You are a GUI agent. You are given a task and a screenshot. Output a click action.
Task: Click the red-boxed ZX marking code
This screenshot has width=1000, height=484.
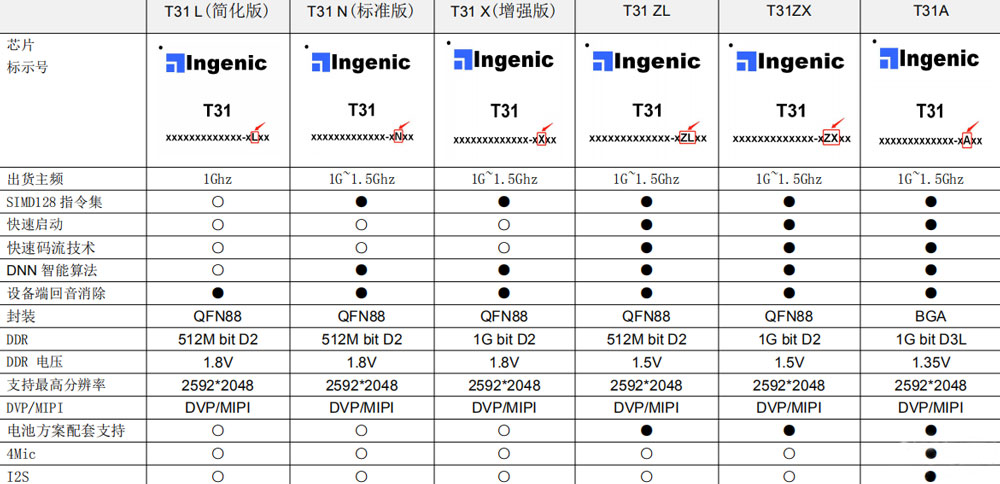coord(831,138)
